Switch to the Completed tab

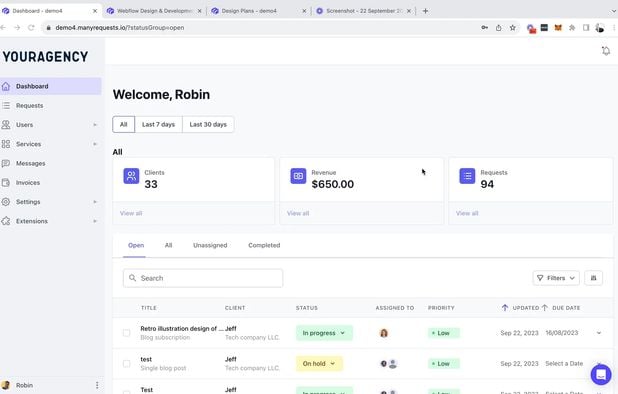pyautogui.click(x=264, y=245)
